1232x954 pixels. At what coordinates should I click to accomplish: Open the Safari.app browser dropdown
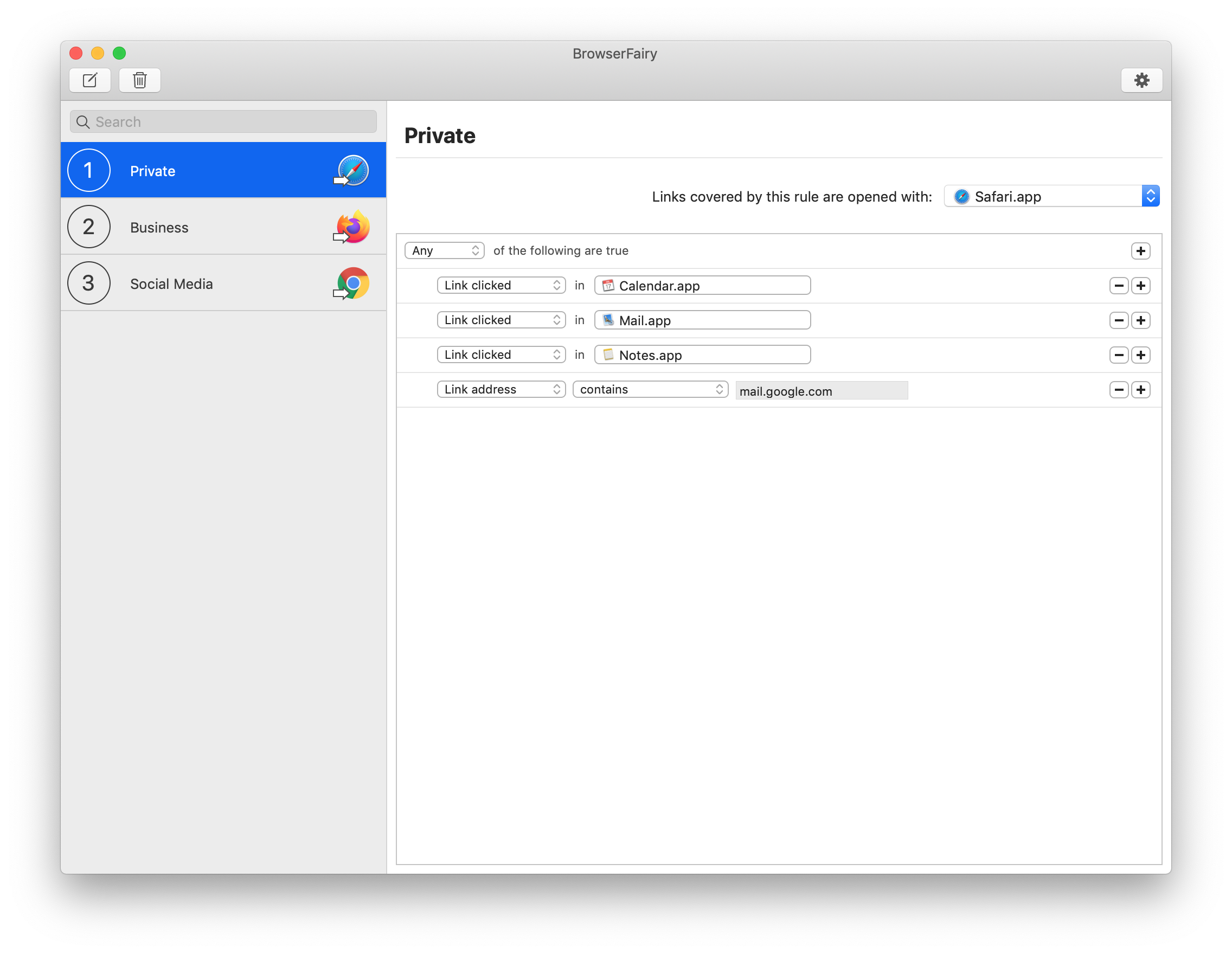[x=1051, y=196]
